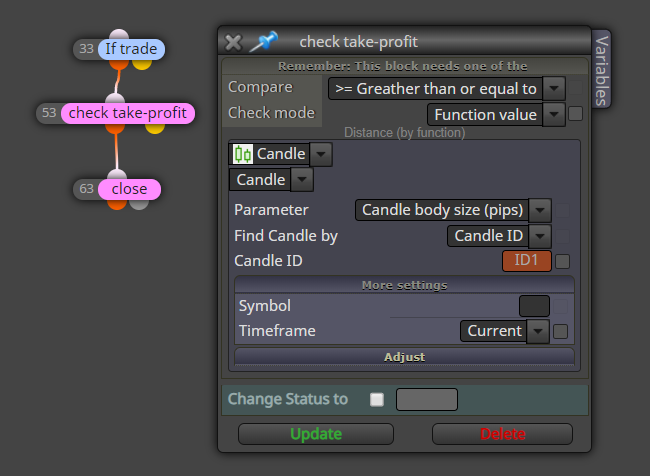The height and width of the screenshot is (476, 650).
Task: Click the red Delete button
Action: click(x=502, y=434)
